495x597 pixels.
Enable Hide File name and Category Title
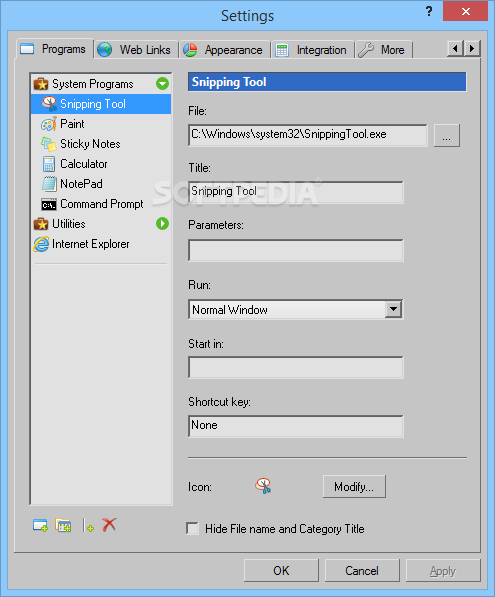click(192, 529)
